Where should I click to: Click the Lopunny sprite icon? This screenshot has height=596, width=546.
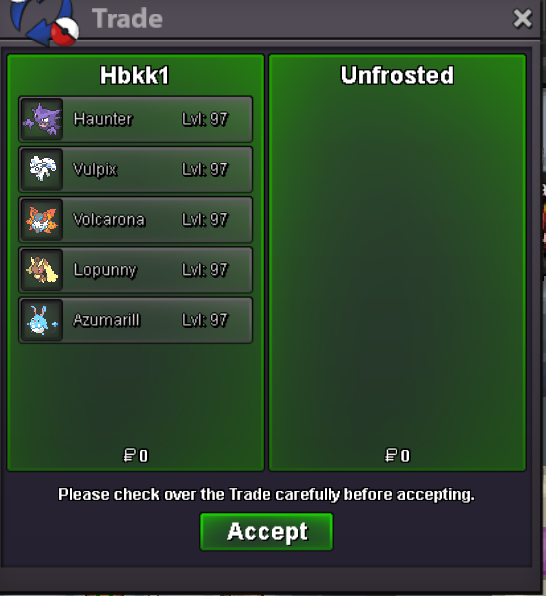(x=42, y=270)
